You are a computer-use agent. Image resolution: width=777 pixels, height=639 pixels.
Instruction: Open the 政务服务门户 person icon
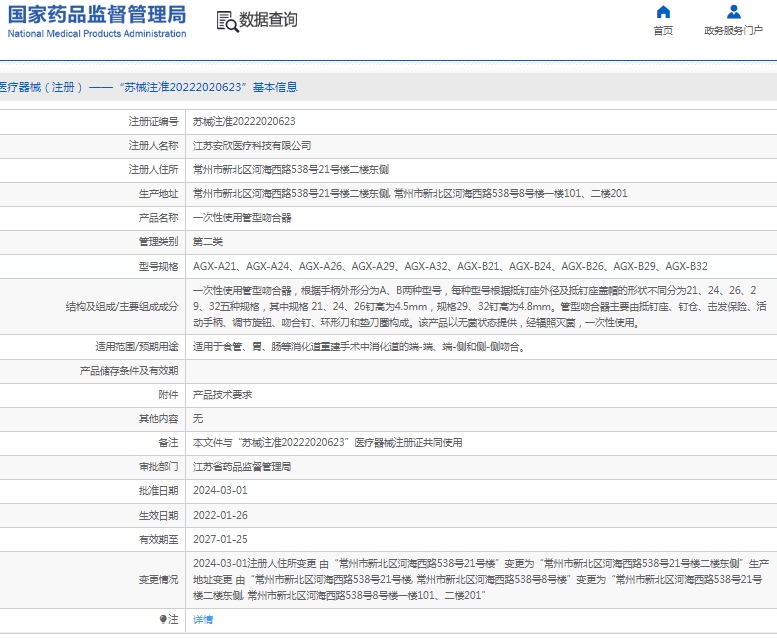pos(733,12)
